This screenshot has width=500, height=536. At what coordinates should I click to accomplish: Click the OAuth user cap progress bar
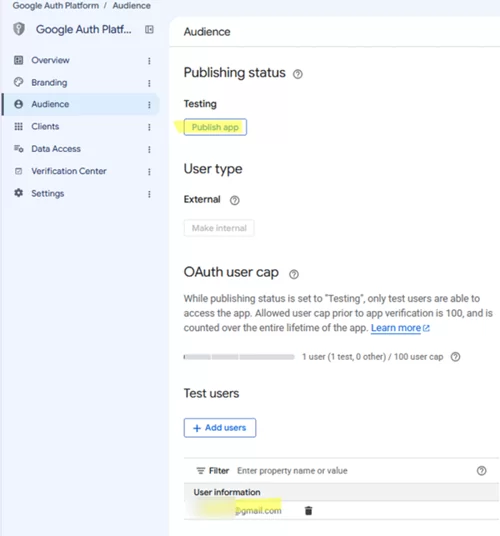pos(239,357)
